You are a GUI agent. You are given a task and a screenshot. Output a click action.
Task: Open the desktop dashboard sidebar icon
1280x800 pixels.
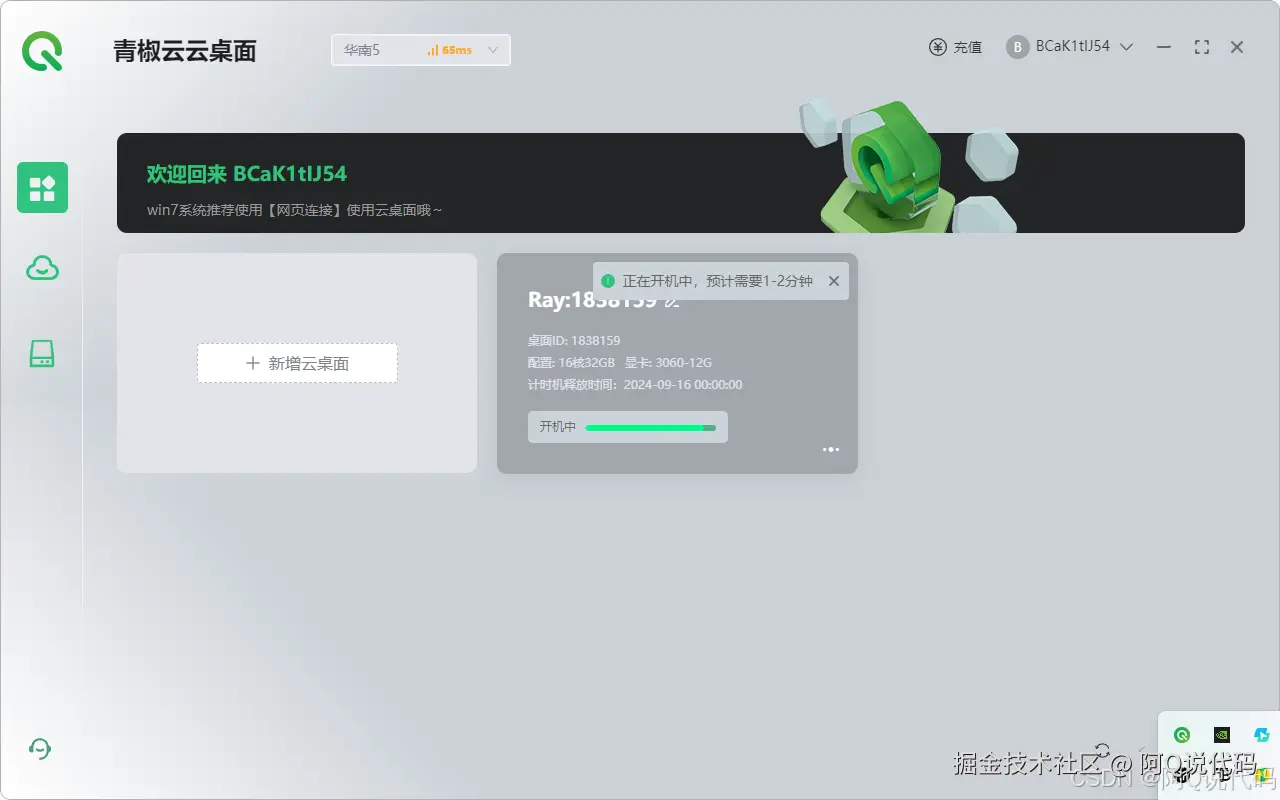click(x=42, y=187)
